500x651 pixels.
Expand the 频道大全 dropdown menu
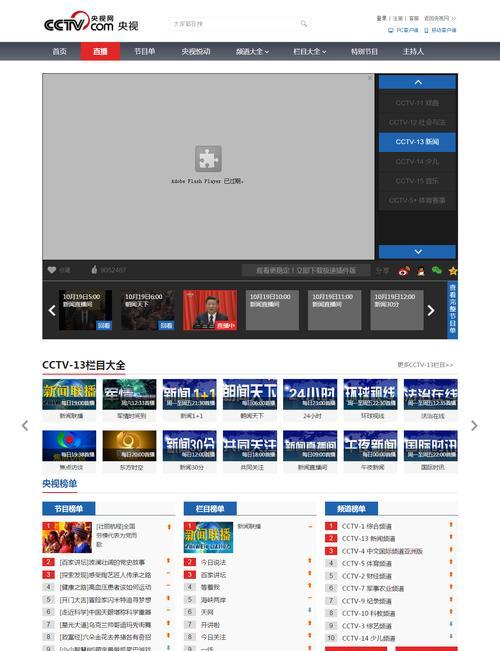252,51
